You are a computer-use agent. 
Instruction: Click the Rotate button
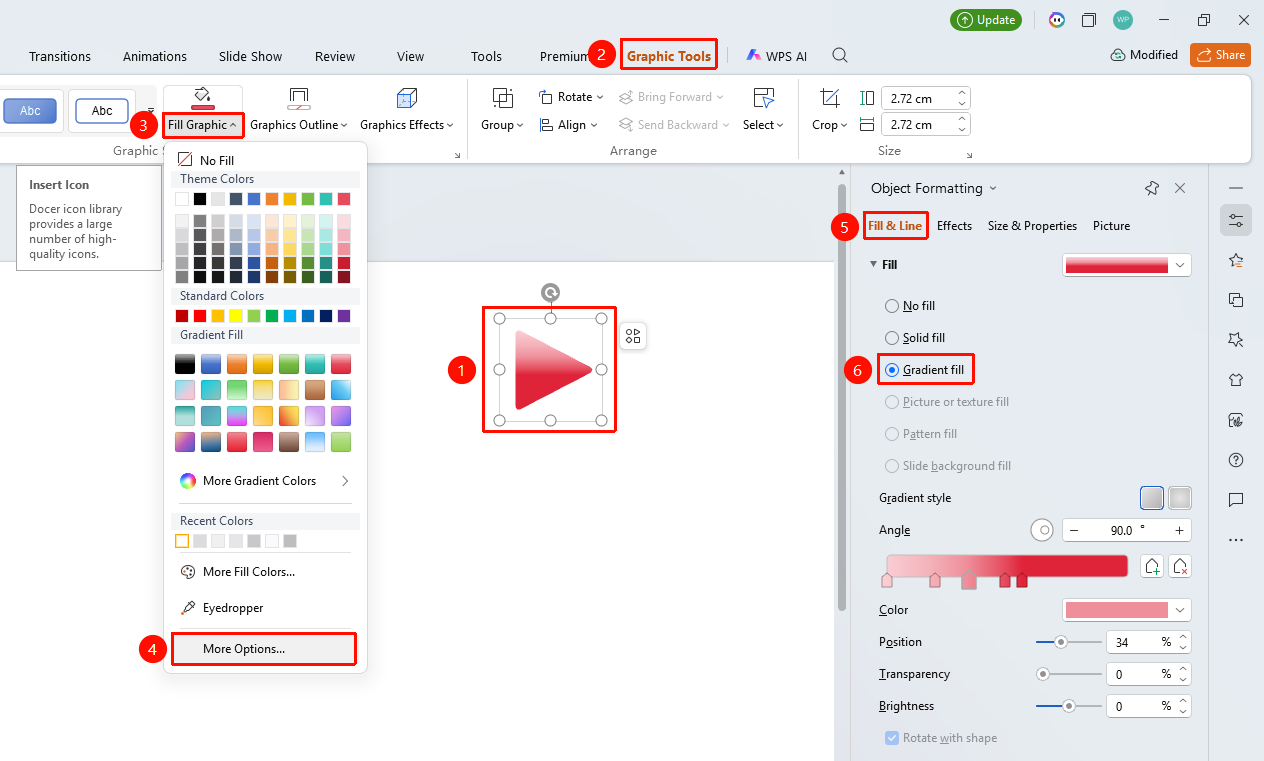571,97
